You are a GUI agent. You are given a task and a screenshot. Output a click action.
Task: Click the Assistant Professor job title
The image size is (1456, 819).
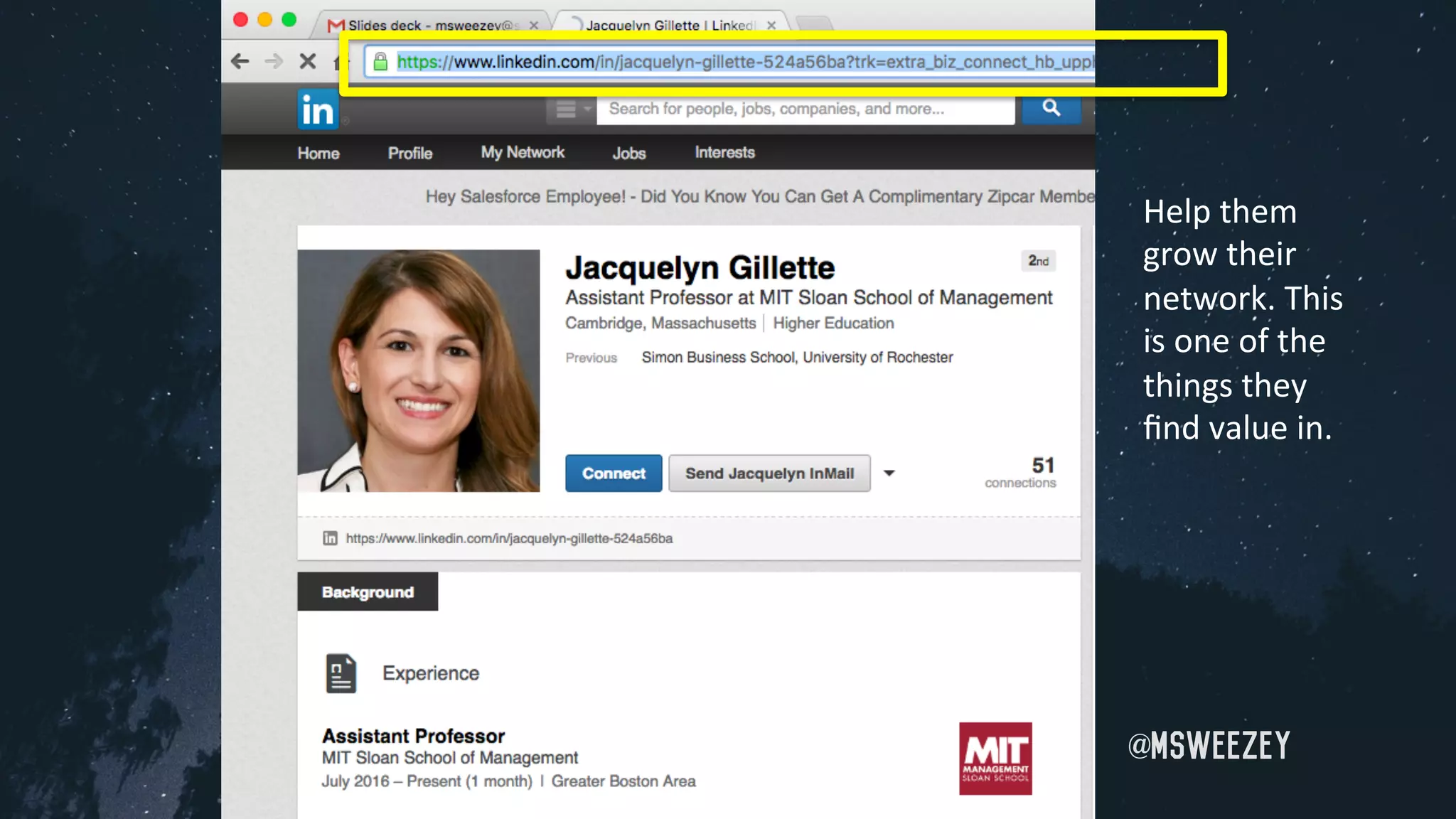click(413, 736)
